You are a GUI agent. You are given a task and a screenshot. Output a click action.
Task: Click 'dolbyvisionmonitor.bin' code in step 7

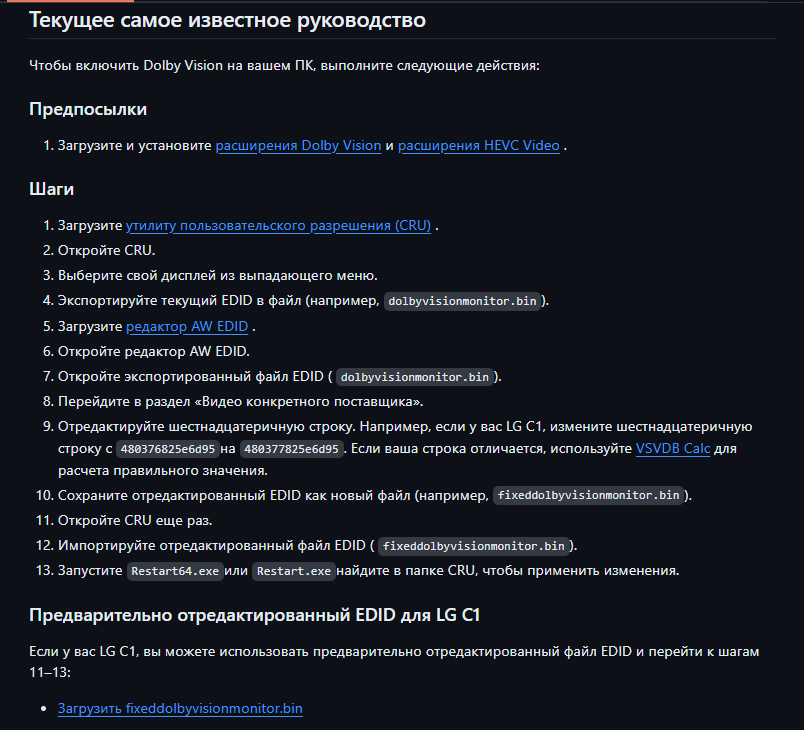click(415, 377)
